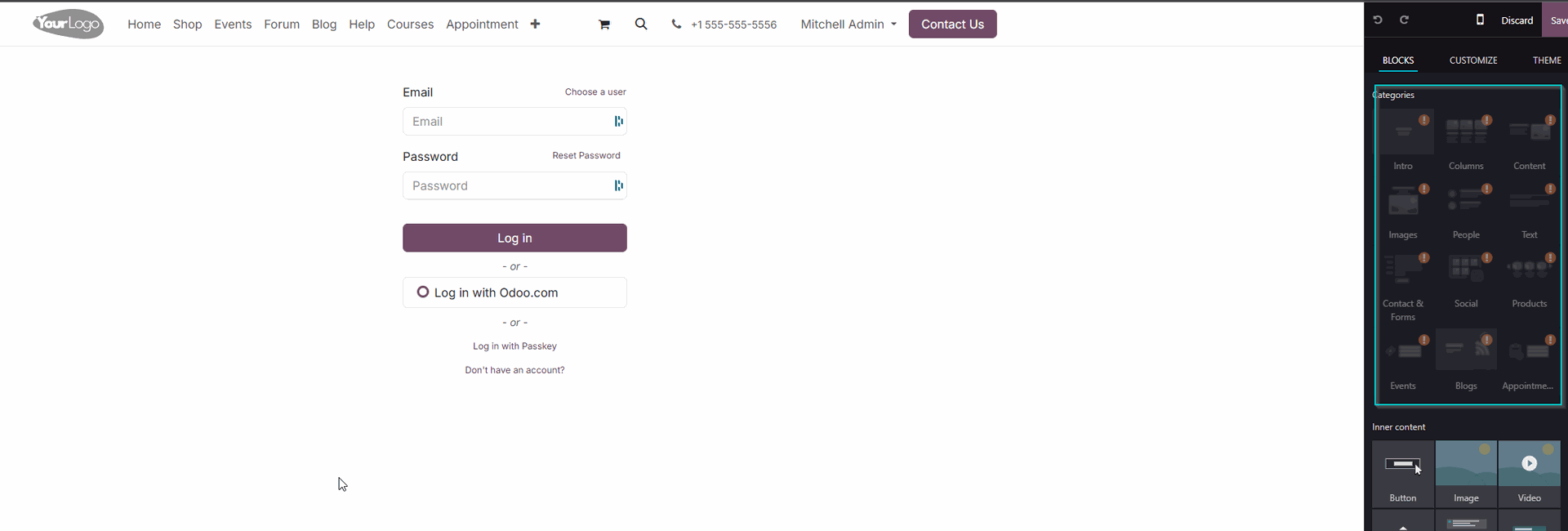The image size is (1568, 531).
Task: Click the undo arrow in editor
Action: click(x=1378, y=20)
